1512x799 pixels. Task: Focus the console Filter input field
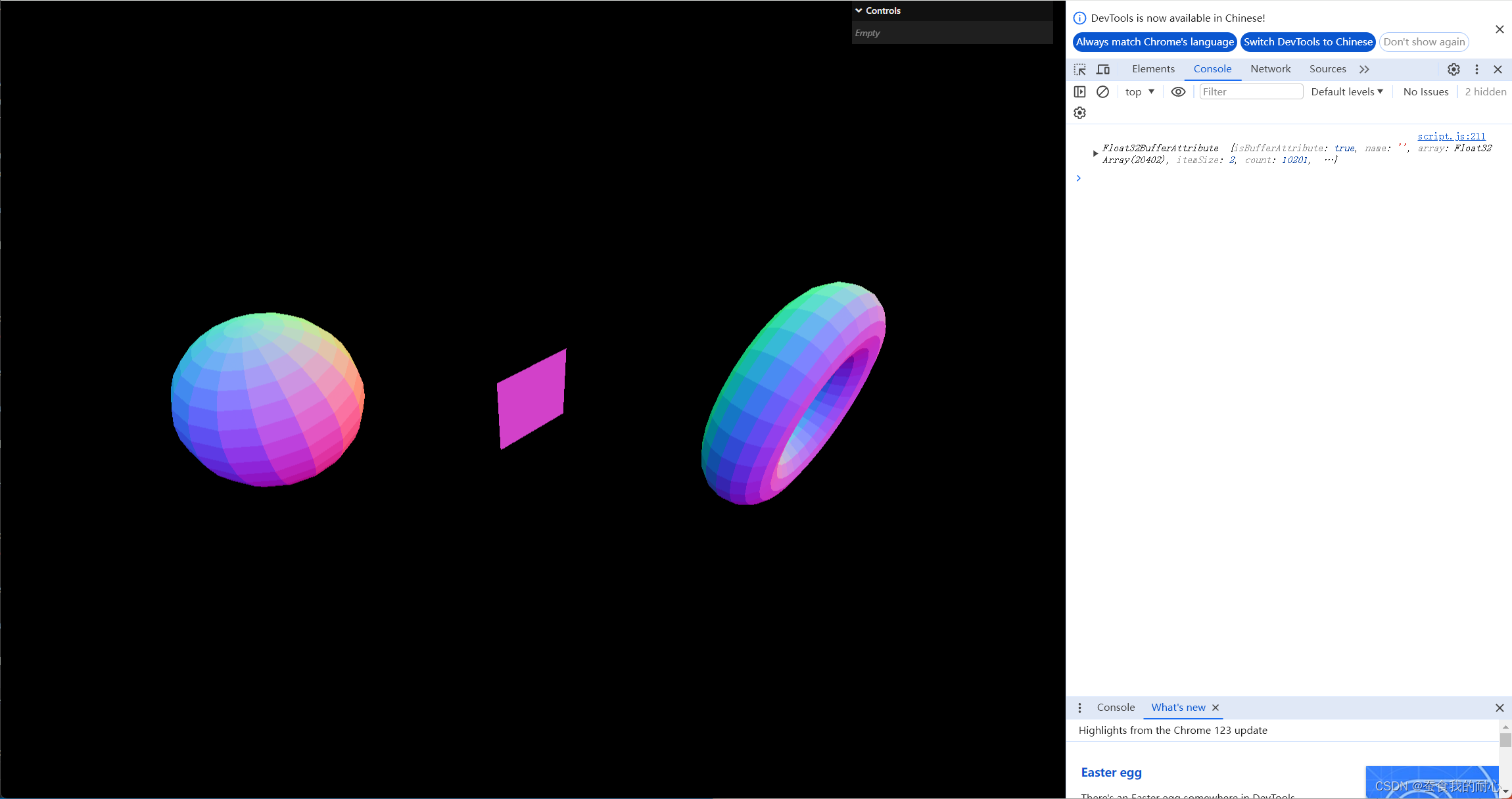[x=1250, y=92]
